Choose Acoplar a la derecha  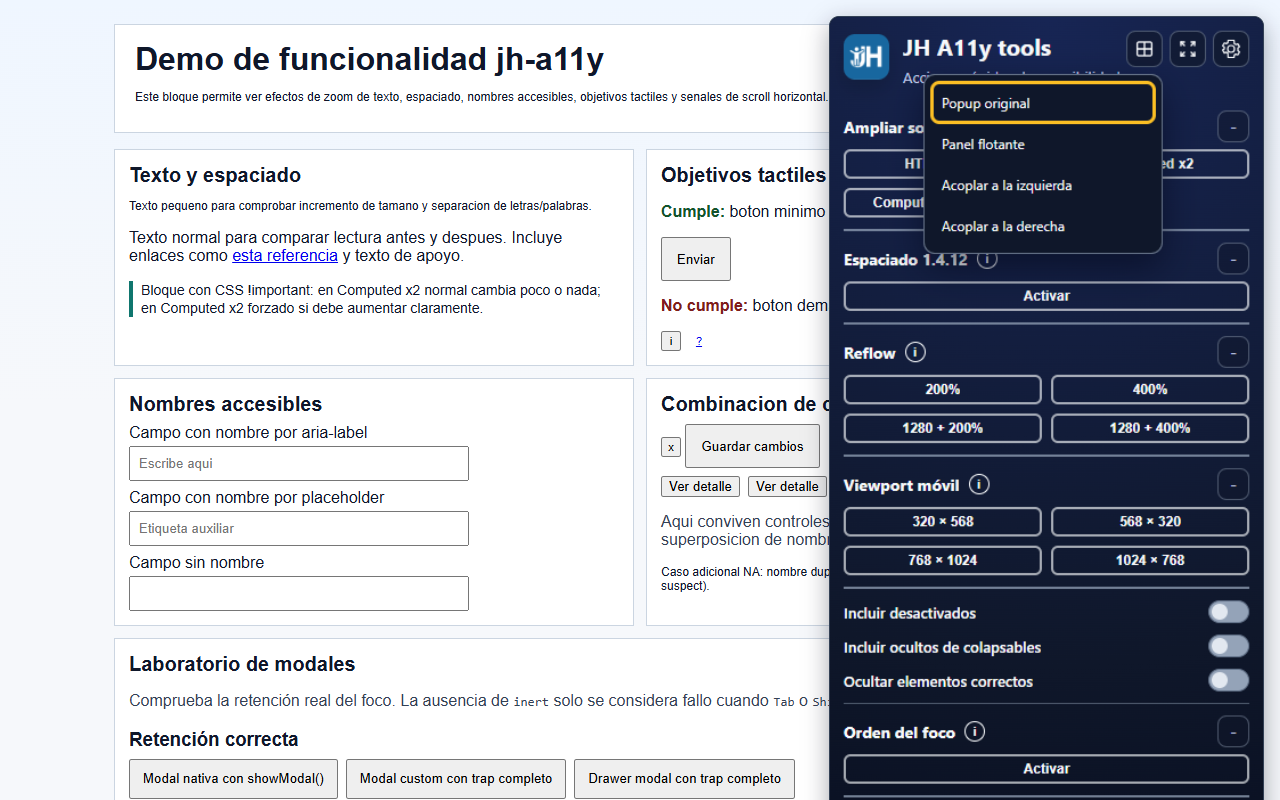1043,226
